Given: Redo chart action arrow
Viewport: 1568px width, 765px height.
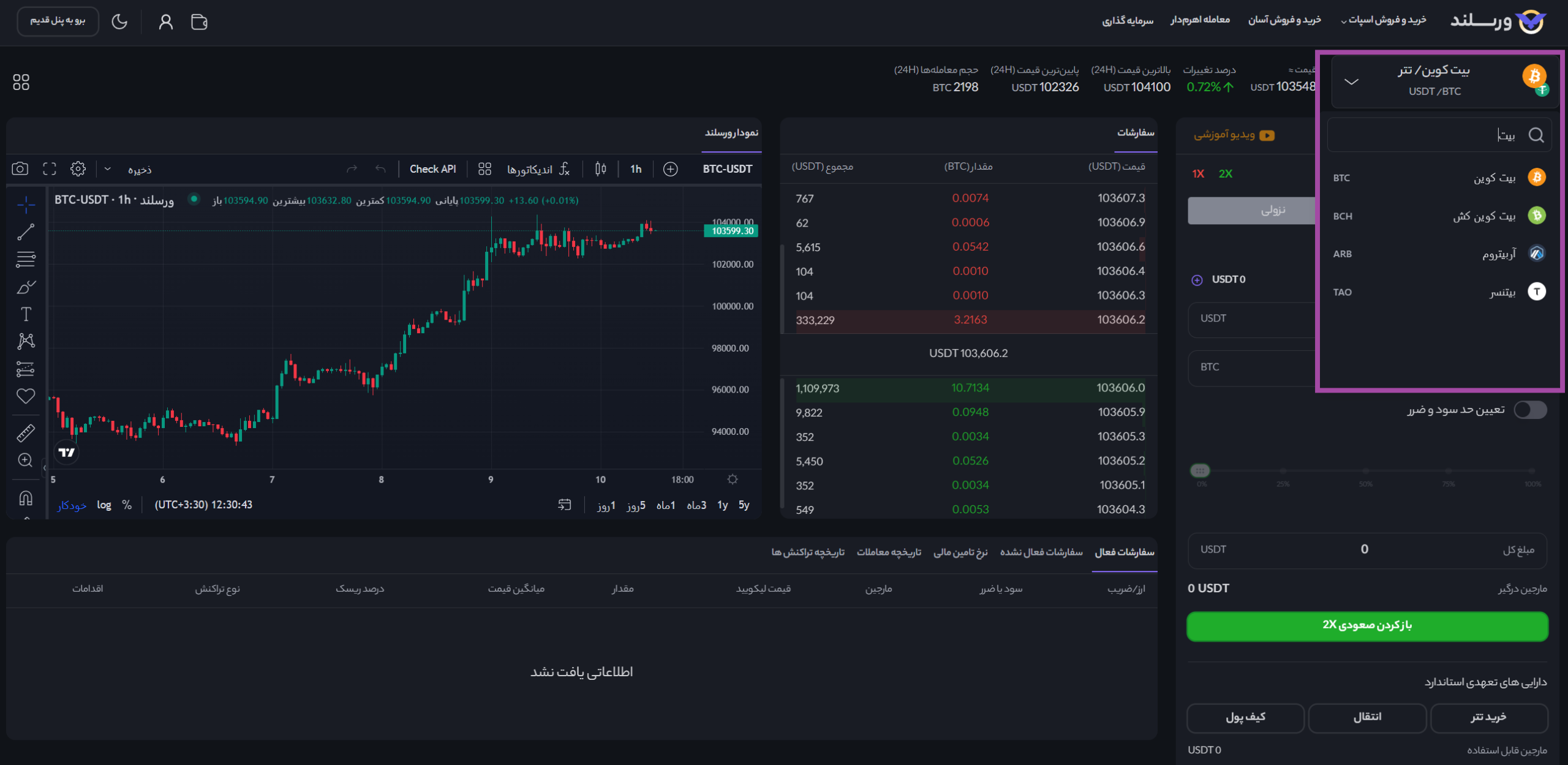Looking at the screenshot, I should coord(352,168).
